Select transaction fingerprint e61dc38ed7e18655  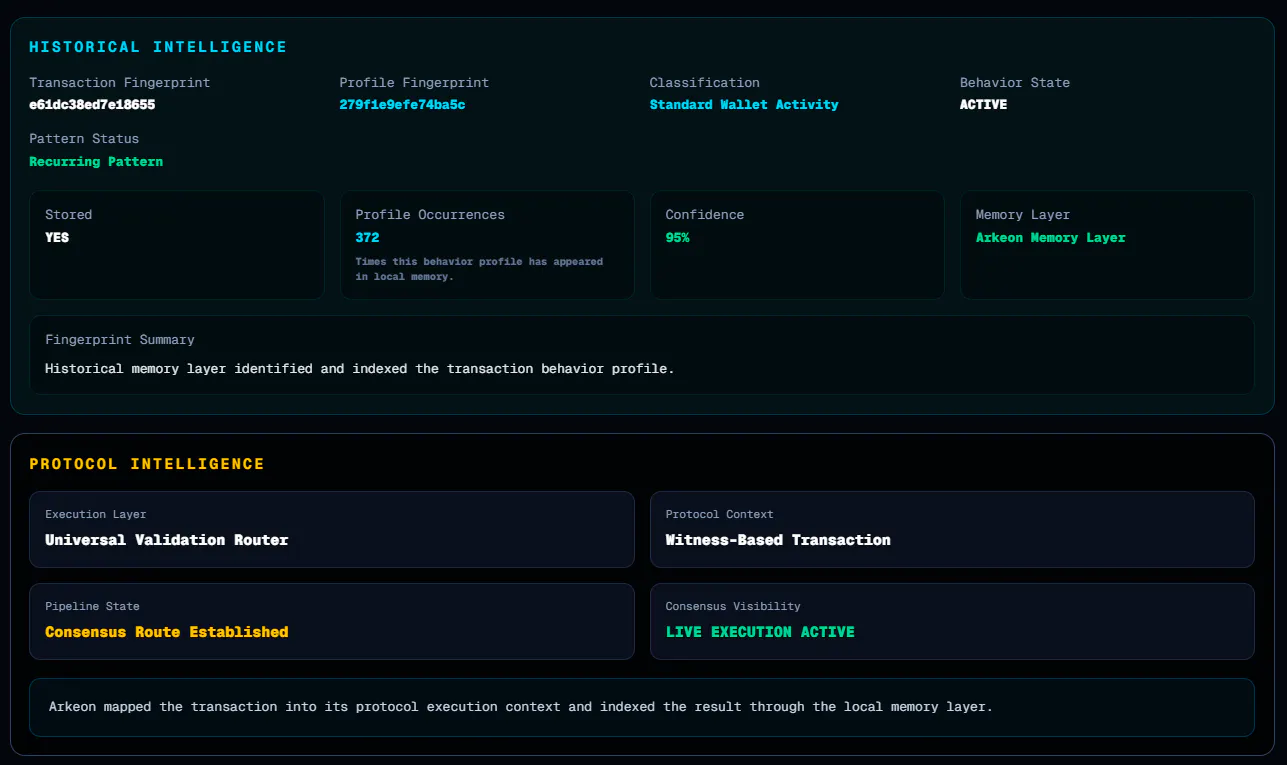click(92, 105)
